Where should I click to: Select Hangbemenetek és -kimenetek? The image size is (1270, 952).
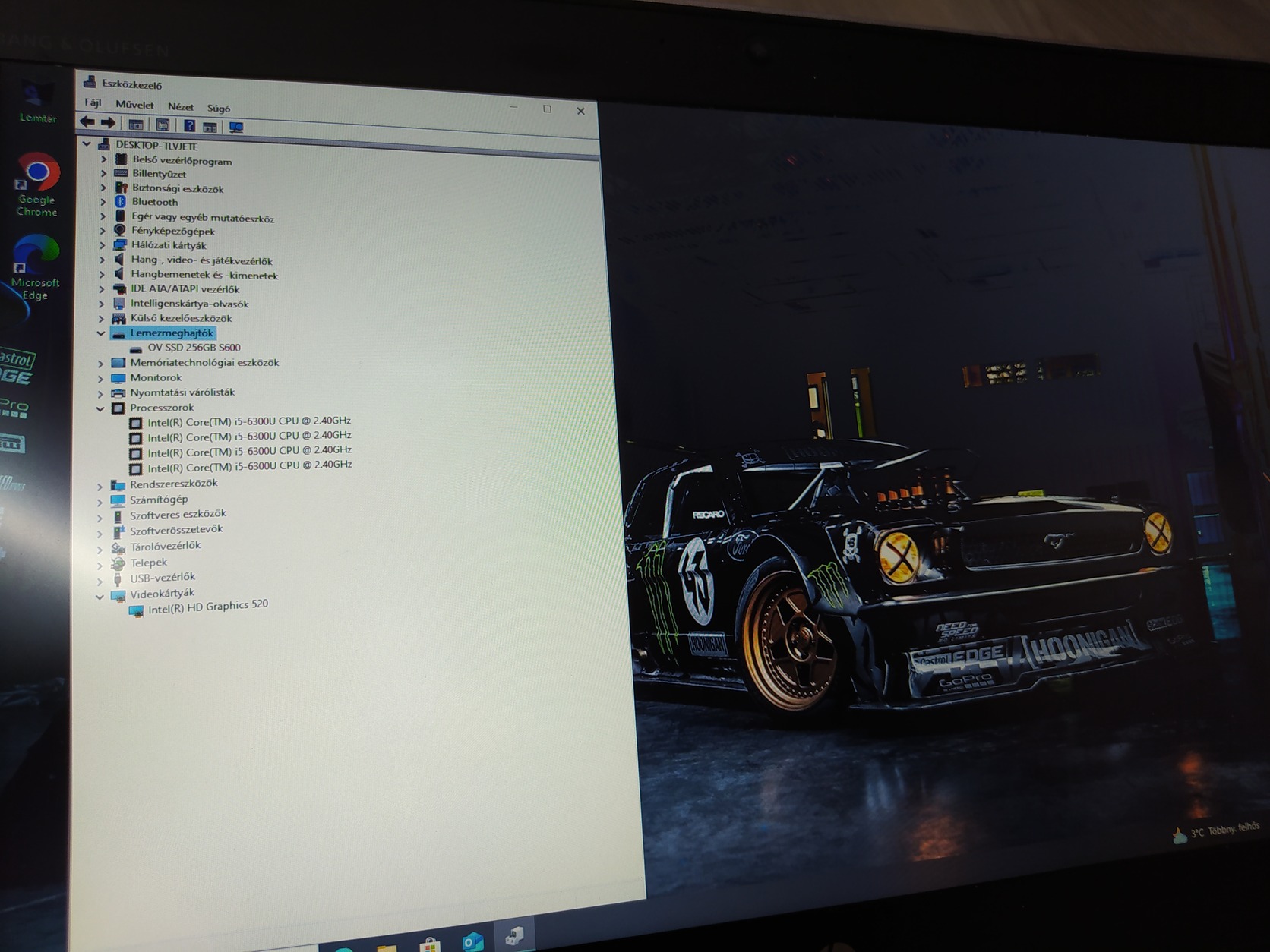(204, 275)
